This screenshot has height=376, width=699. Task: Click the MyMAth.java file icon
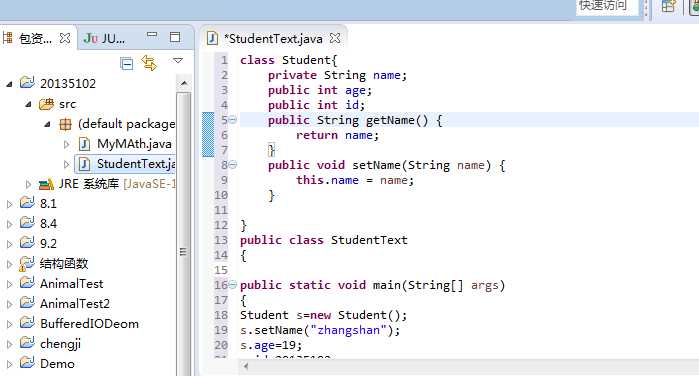[84, 144]
